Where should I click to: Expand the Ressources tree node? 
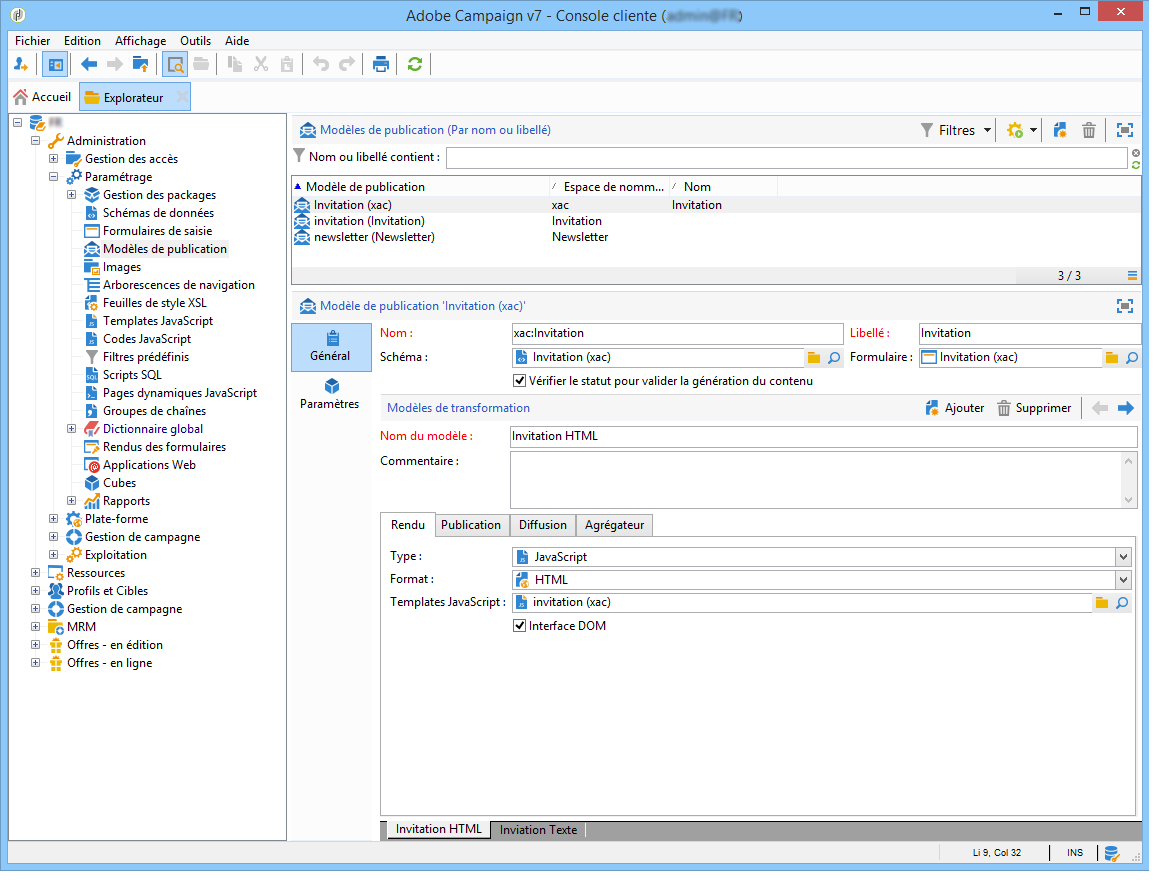pos(35,573)
